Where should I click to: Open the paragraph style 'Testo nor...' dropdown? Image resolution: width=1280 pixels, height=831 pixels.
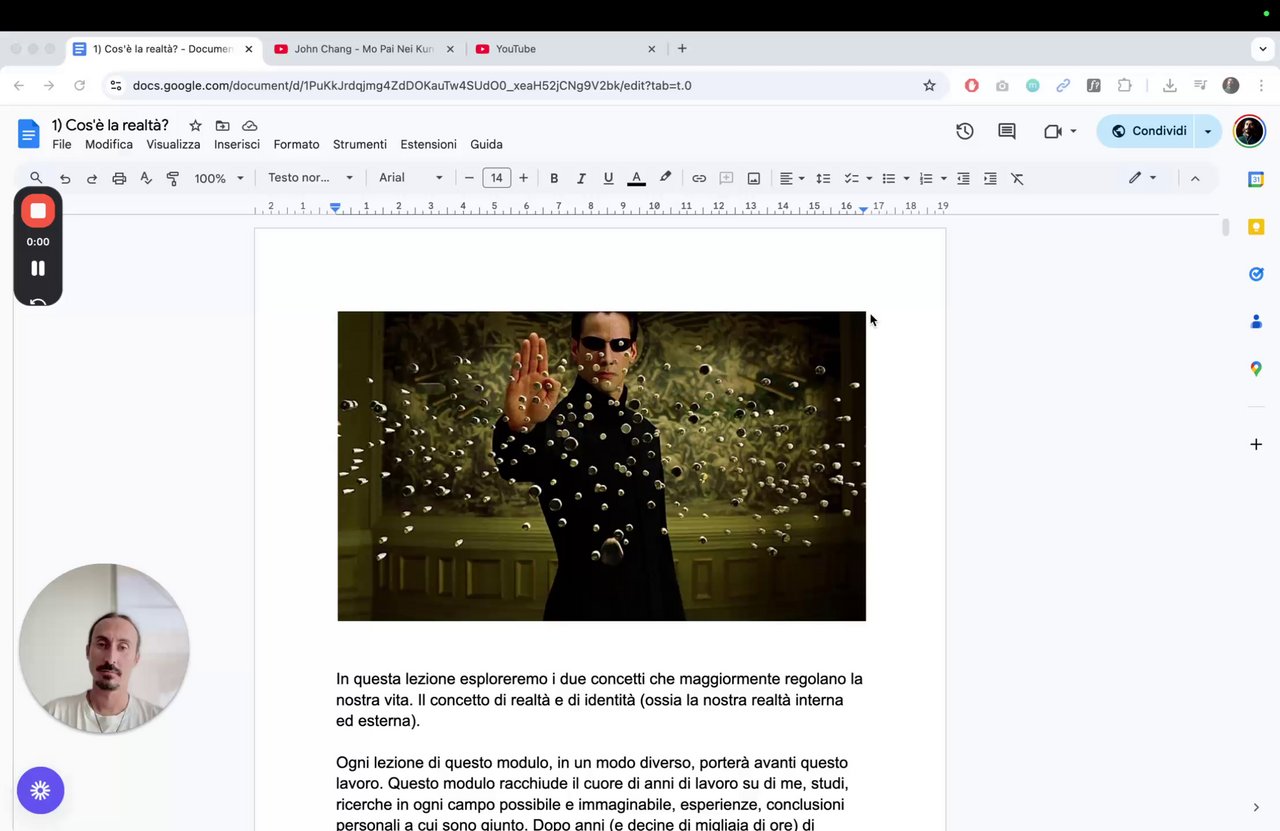coord(311,178)
